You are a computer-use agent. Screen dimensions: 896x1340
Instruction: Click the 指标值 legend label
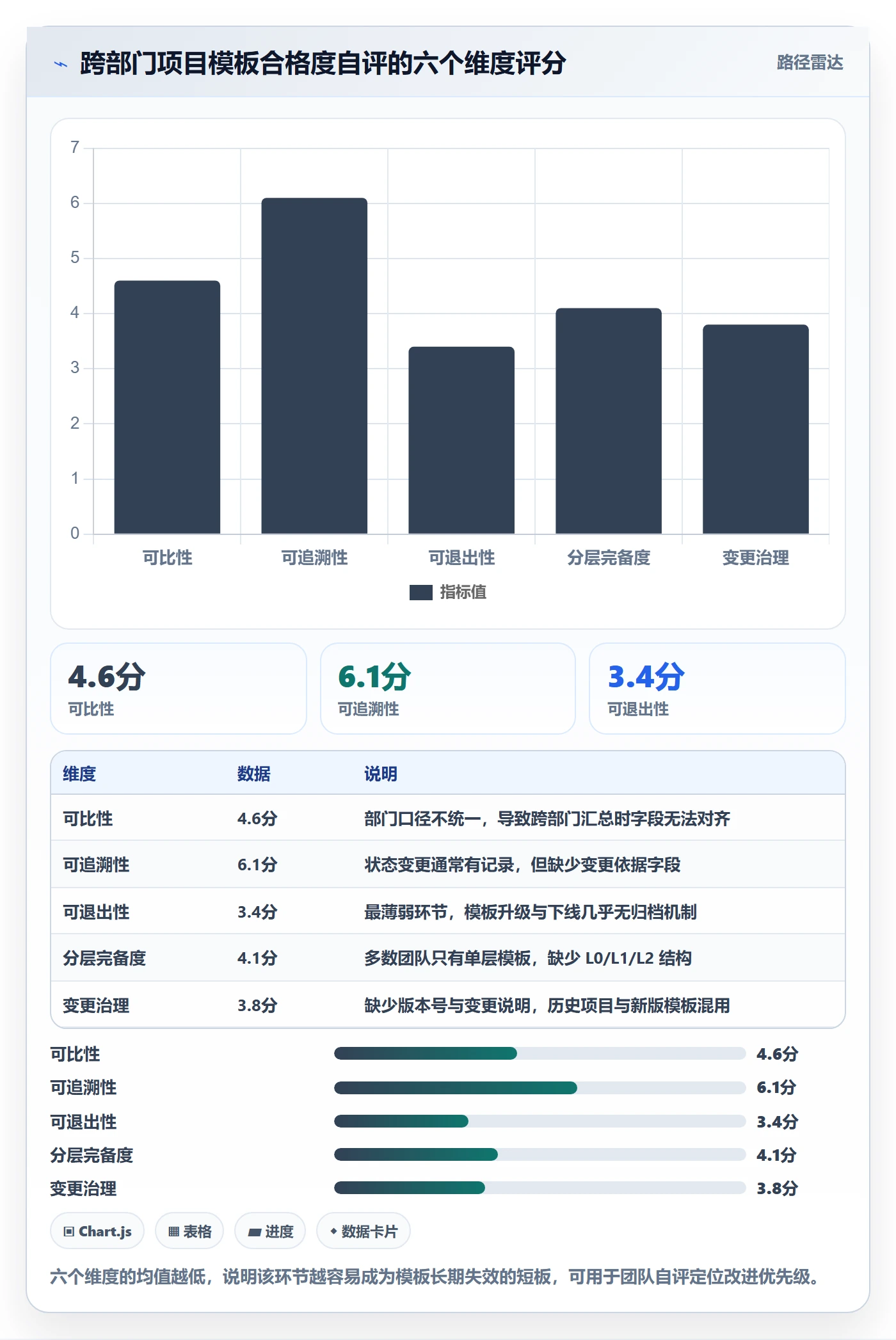[463, 593]
